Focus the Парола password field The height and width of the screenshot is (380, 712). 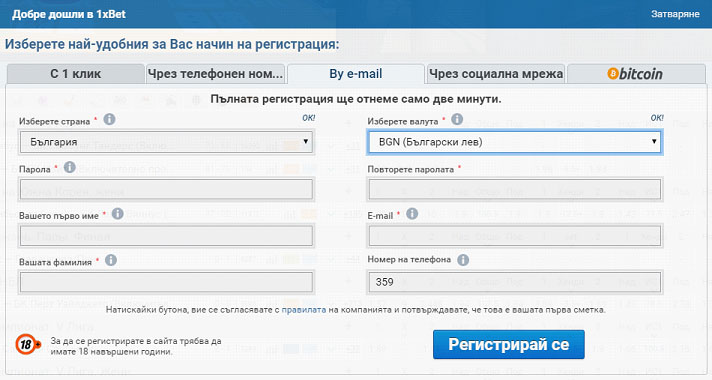(166, 189)
